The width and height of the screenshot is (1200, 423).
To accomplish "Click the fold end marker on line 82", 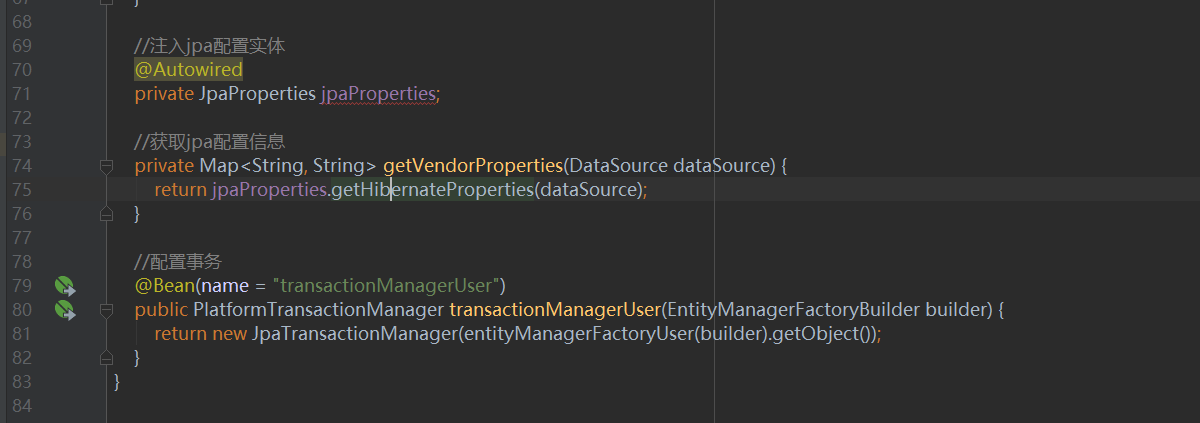I will 106,358.
